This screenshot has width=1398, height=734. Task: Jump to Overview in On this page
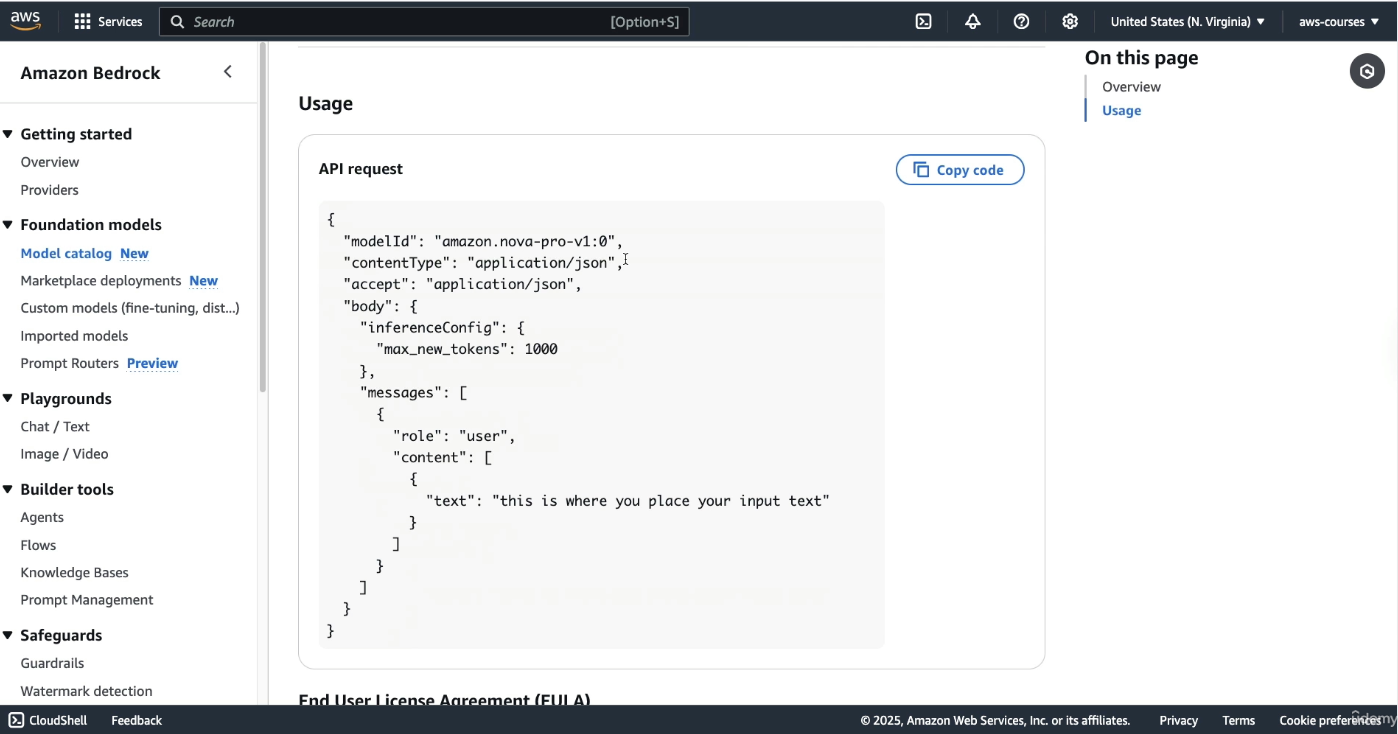pyautogui.click(x=1131, y=87)
